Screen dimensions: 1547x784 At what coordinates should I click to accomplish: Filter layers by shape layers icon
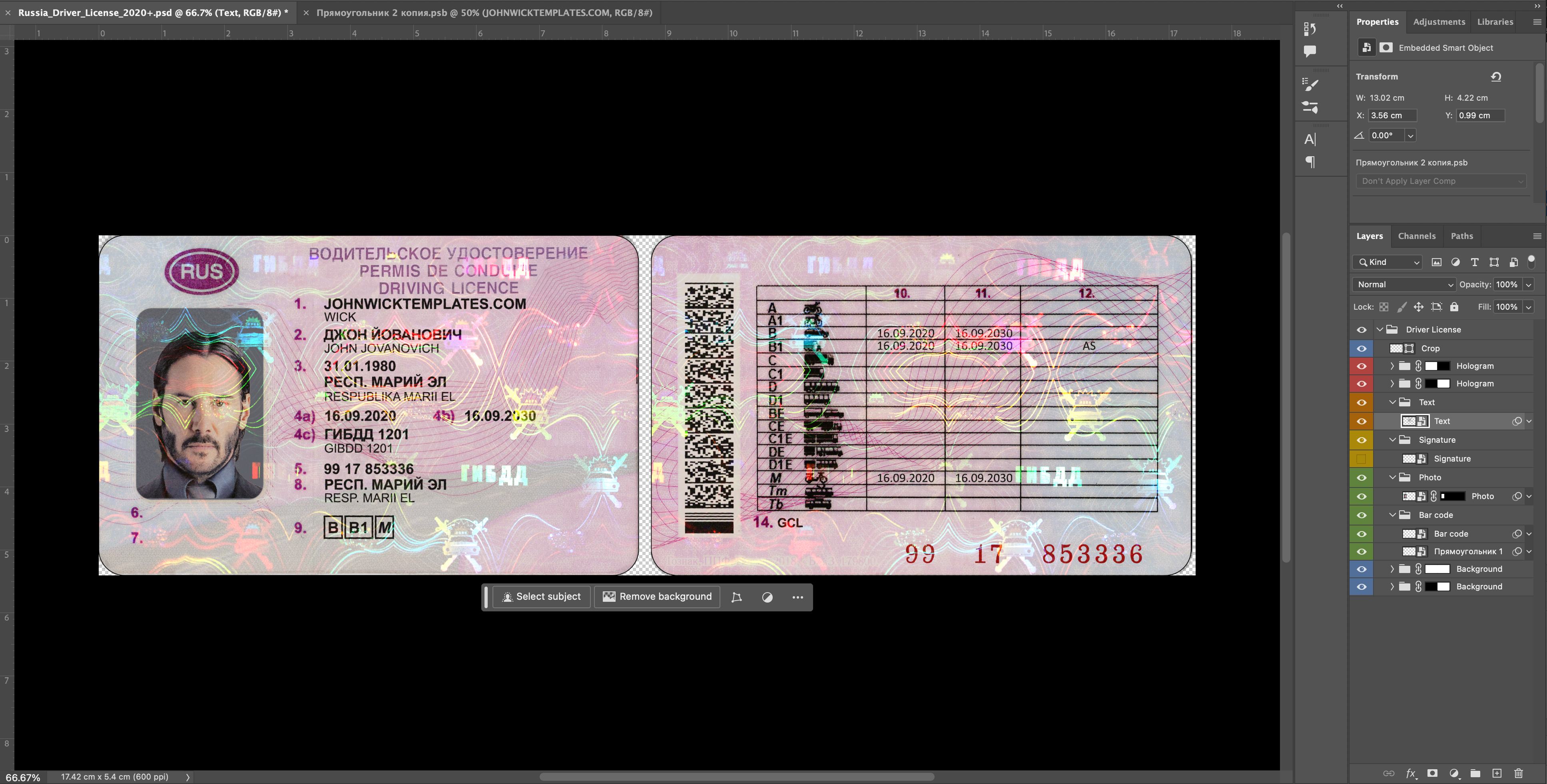coord(1494,262)
